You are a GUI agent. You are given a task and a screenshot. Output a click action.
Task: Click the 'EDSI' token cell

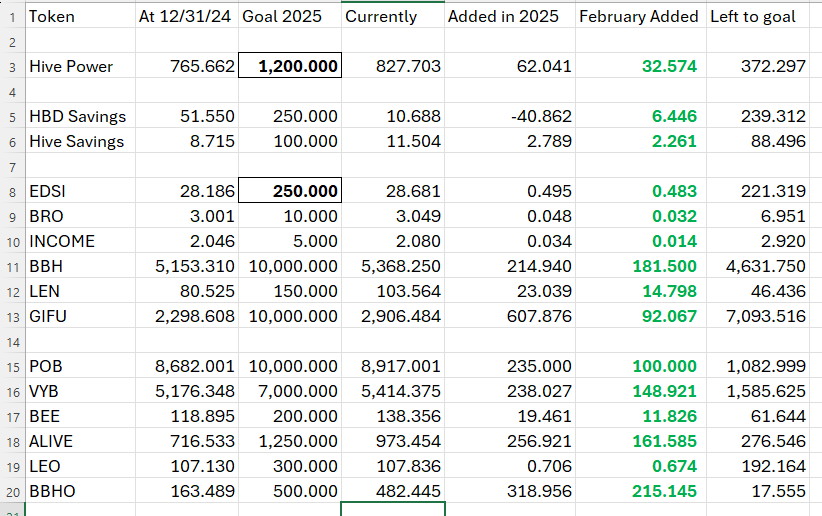pyautogui.click(x=80, y=191)
